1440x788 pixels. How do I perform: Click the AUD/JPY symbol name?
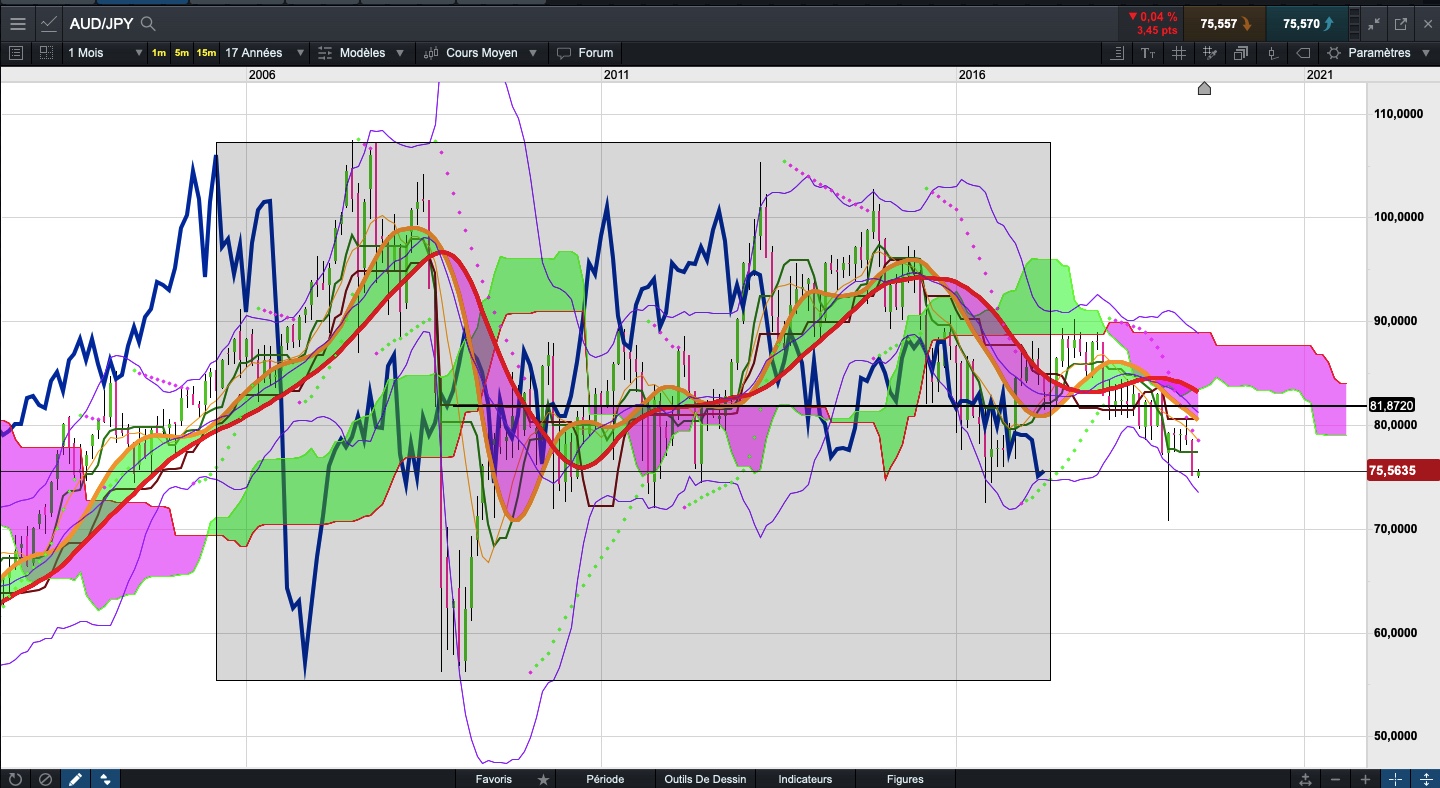click(101, 23)
